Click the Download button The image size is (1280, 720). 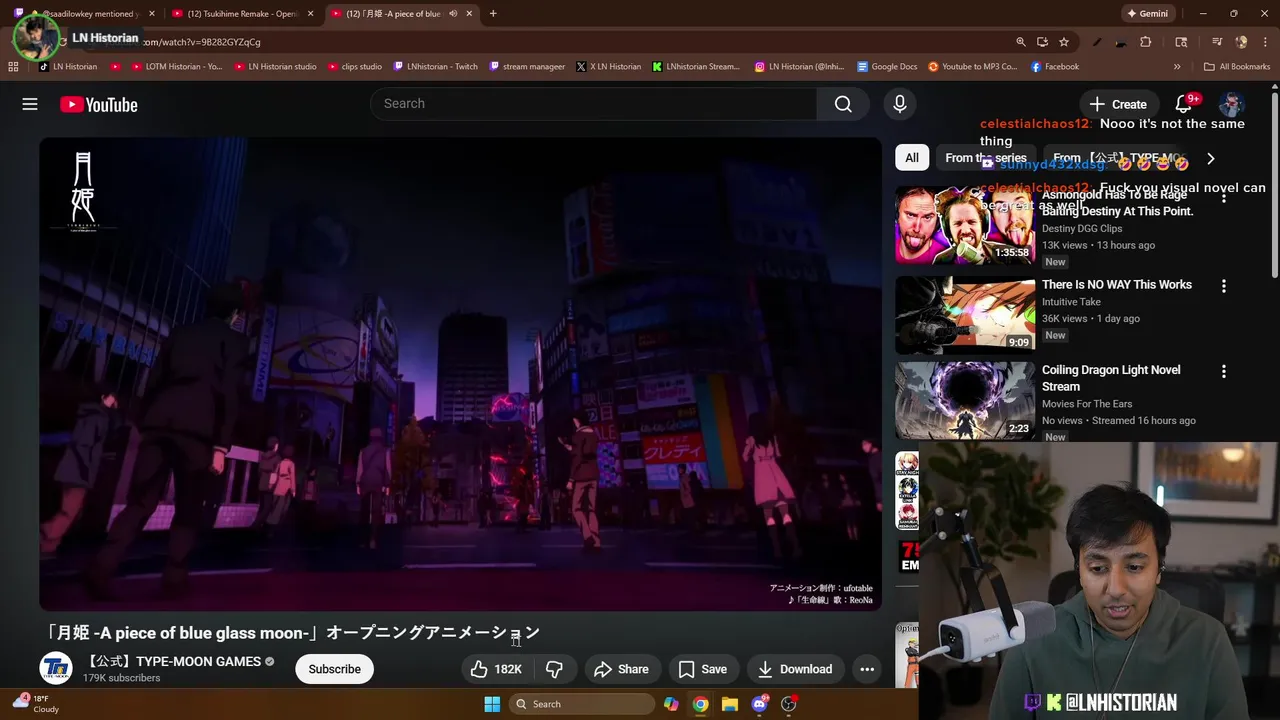coord(795,669)
